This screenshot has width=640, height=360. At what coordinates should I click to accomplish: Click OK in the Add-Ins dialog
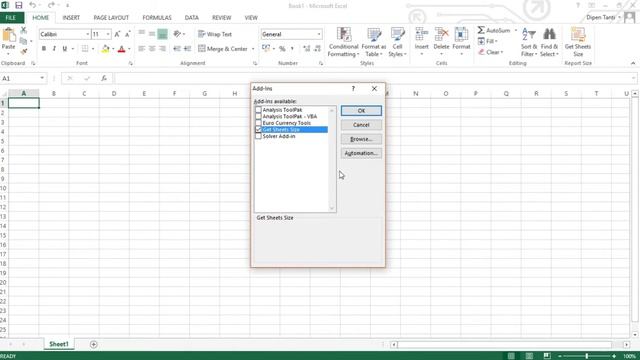tap(361, 111)
